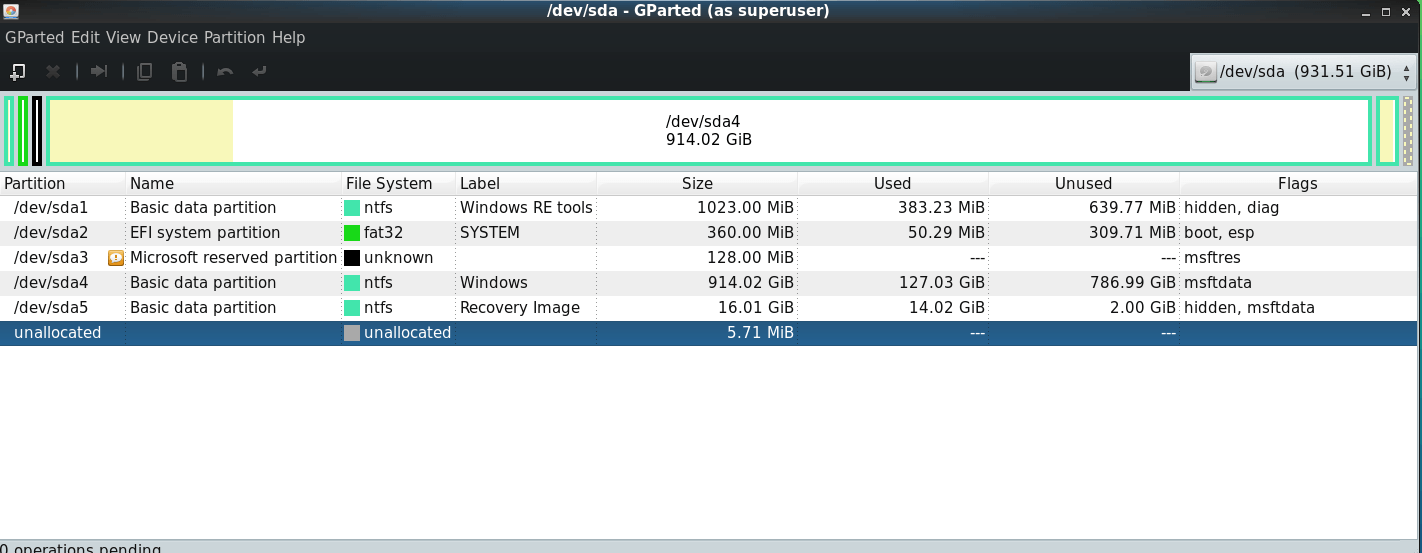Open the View menu

pyautogui.click(x=123, y=38)
